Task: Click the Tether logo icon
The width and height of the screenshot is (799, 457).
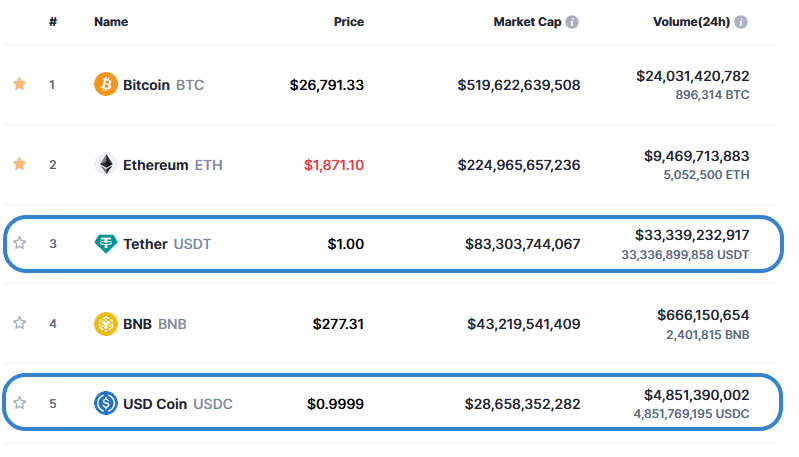Action: [105, 243]
